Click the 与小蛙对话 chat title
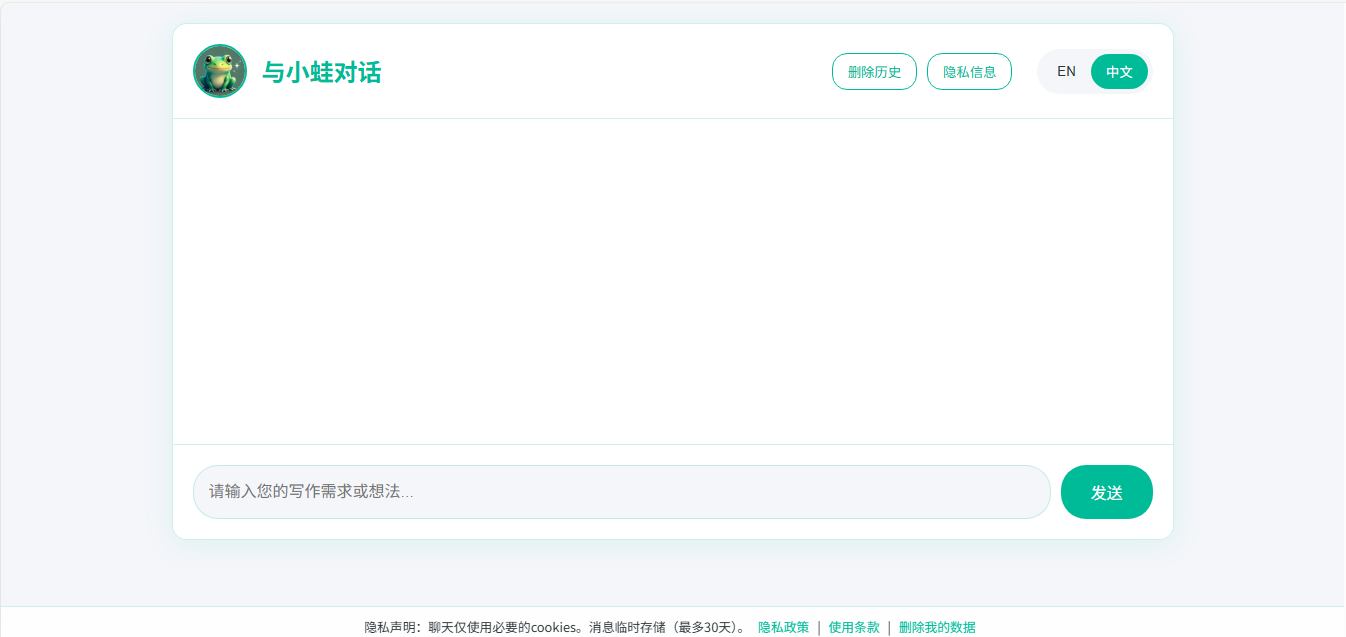The width and height of the screenshot is (1346, 637). [x=321, y=72]
